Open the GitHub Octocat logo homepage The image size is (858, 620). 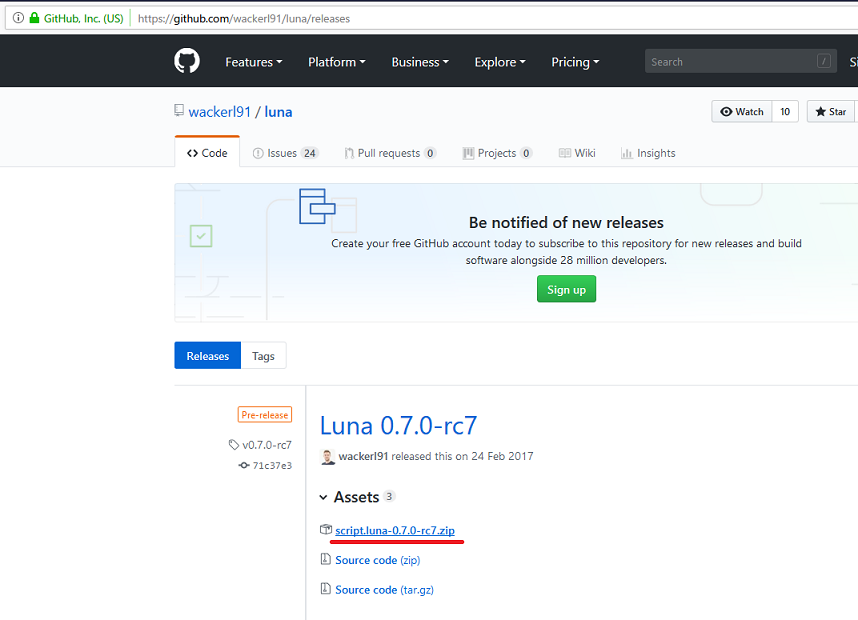point(187,61)
